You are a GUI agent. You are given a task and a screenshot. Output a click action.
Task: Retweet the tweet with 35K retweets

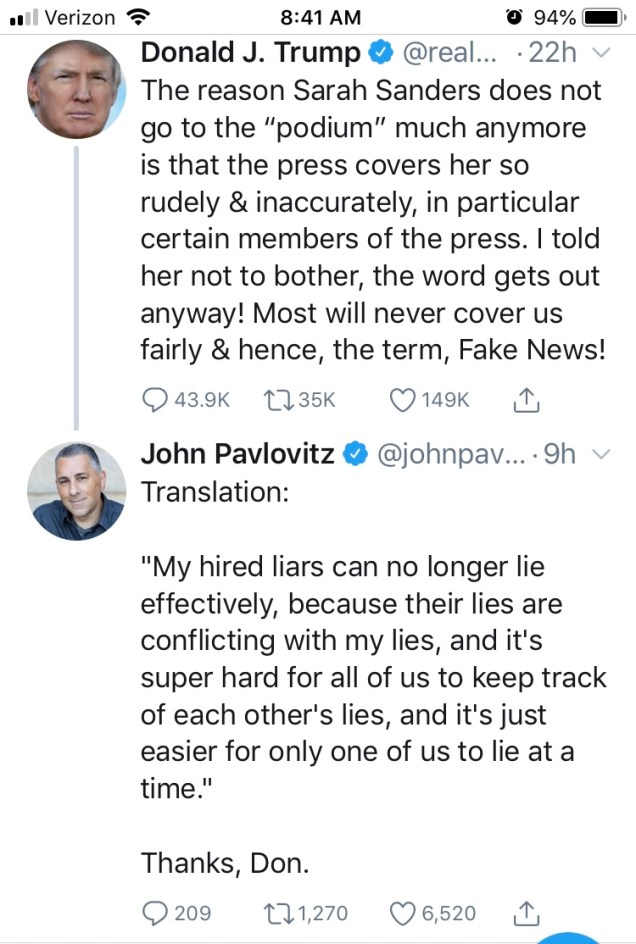[275, 400]
